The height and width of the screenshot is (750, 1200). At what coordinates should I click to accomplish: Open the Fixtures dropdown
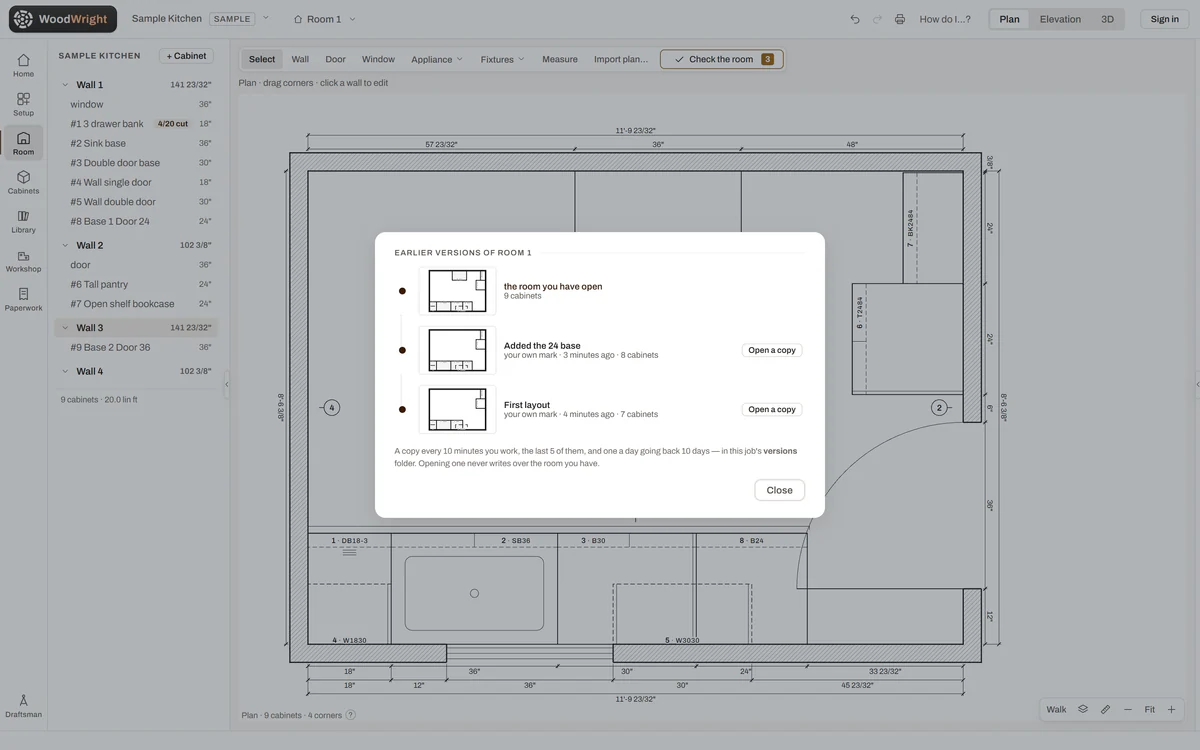[x=502, y=59]
